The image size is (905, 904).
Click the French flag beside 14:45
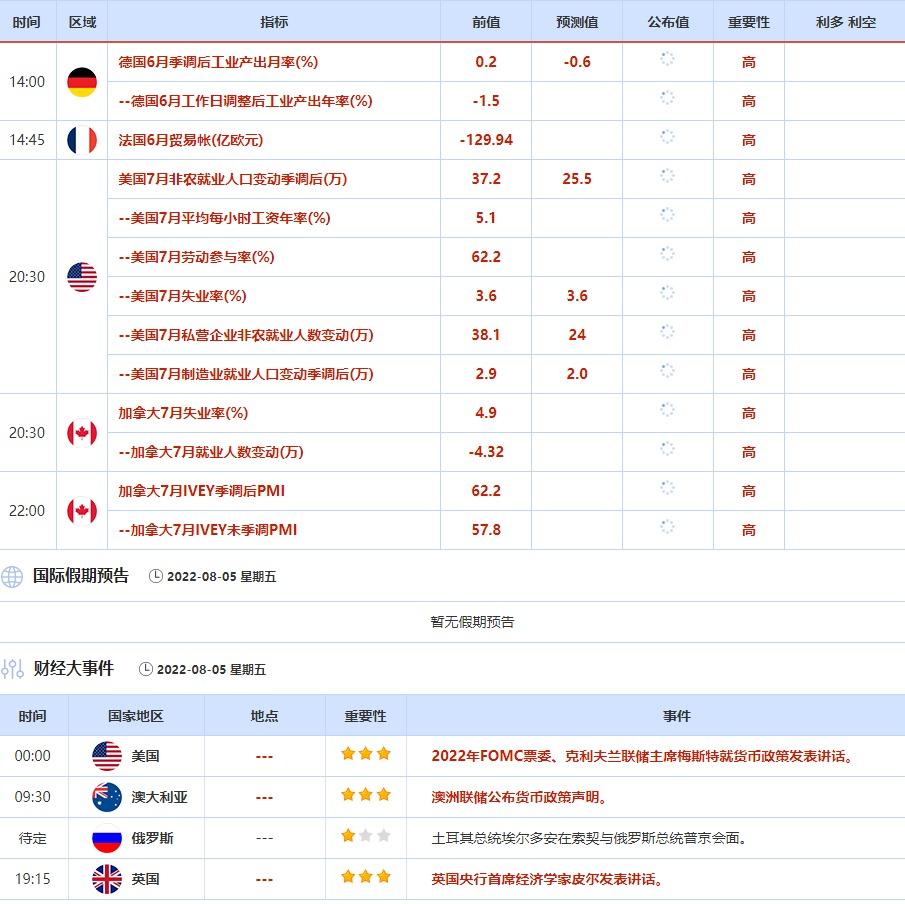[x=82, y=140]
